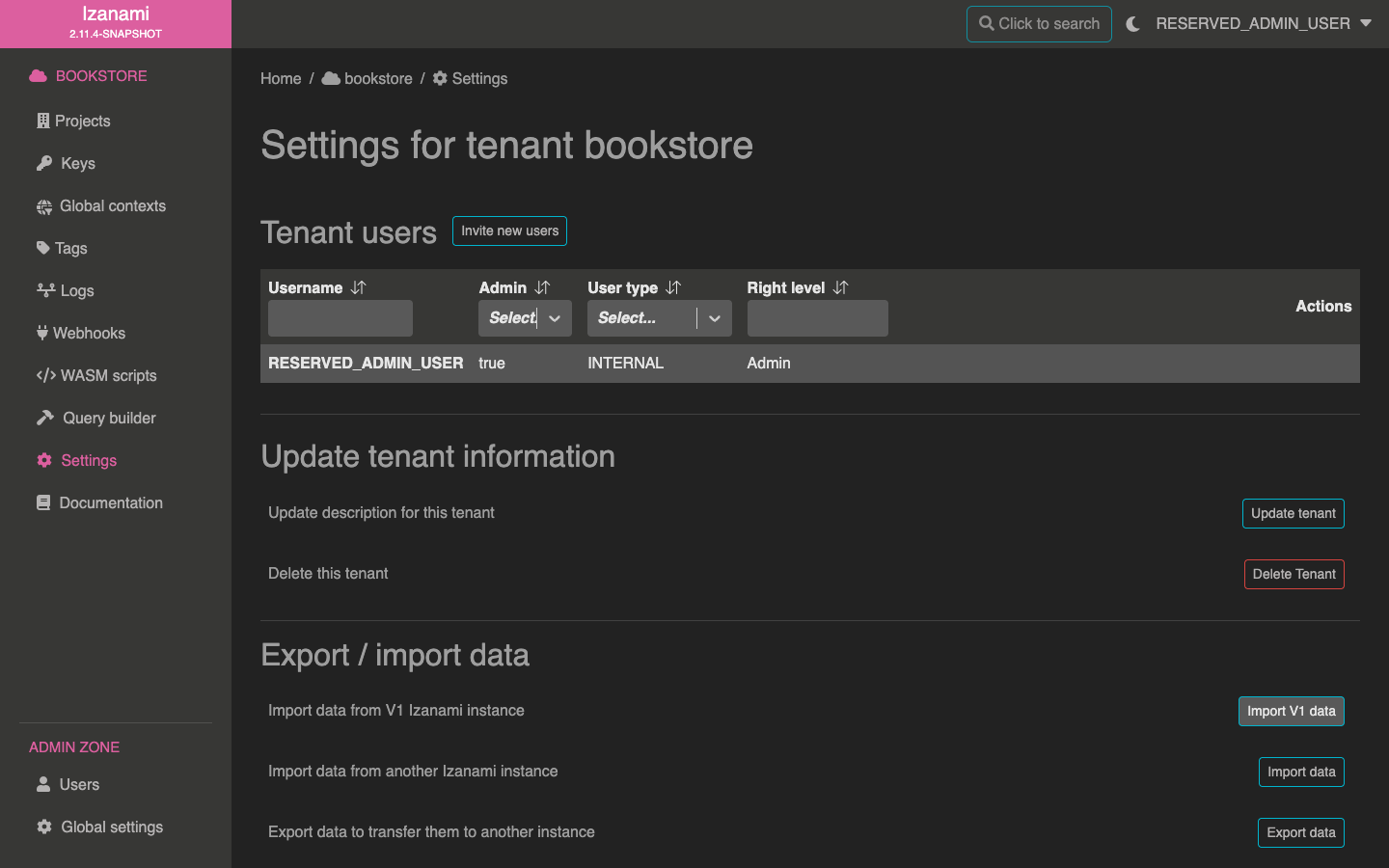Click the Global contexts globe icon
This screenshot has height=868, width=1389.
44,206
